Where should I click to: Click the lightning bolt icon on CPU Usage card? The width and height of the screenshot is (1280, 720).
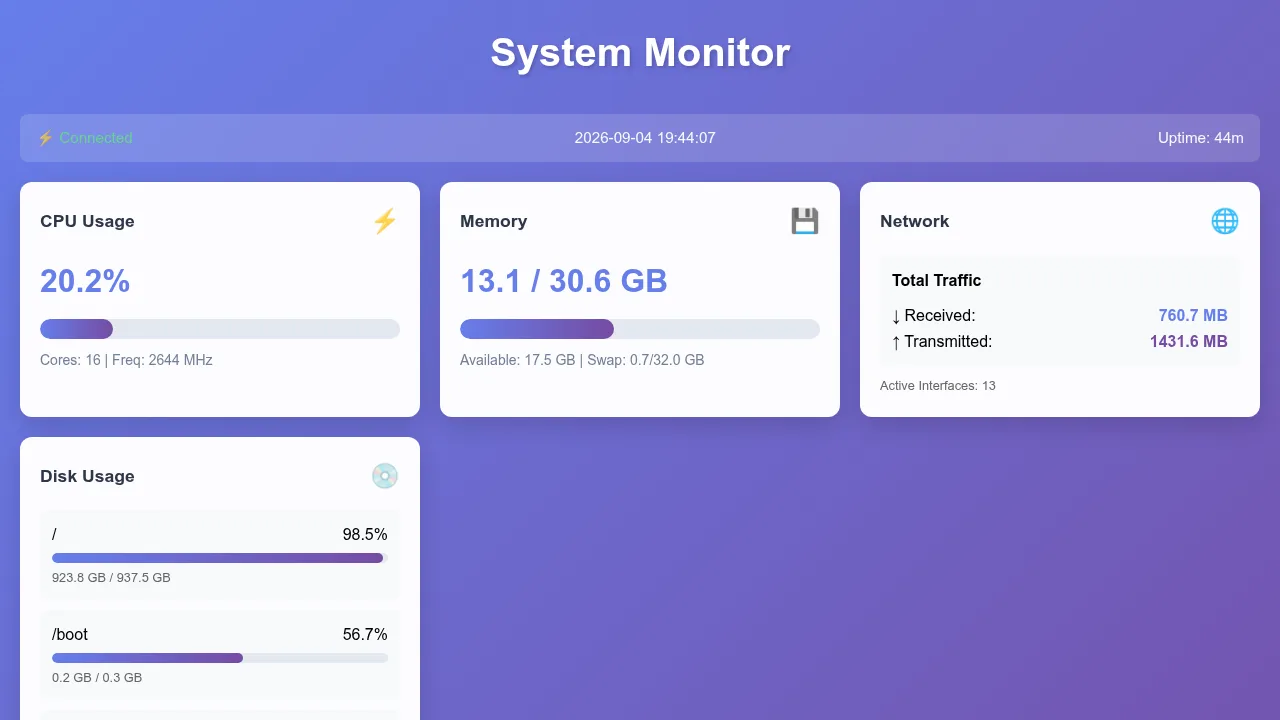click(x=385, y=221)
